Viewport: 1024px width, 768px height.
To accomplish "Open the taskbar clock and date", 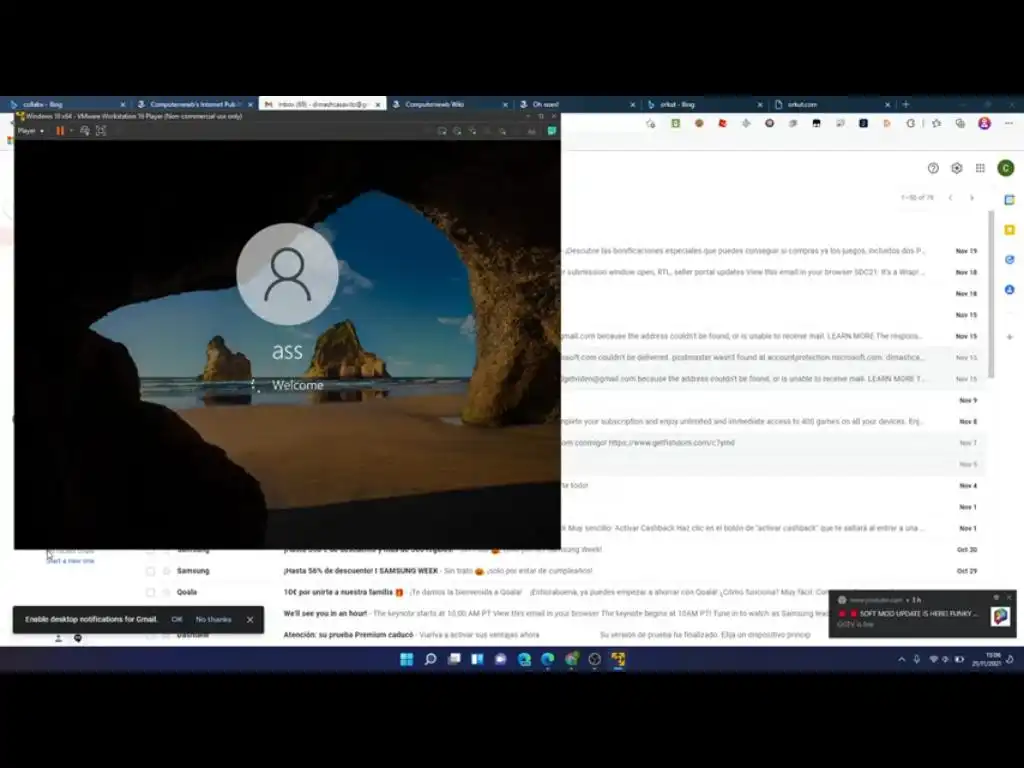I will pos(987,660).
